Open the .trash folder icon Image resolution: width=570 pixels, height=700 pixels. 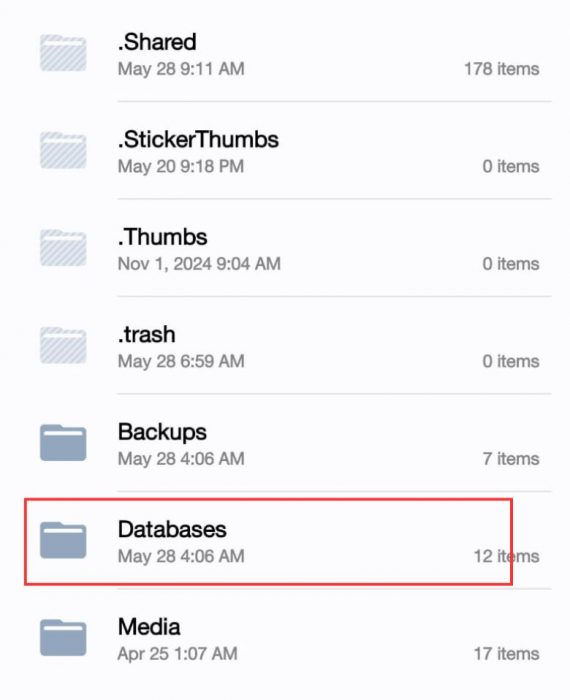click(63, 345)
